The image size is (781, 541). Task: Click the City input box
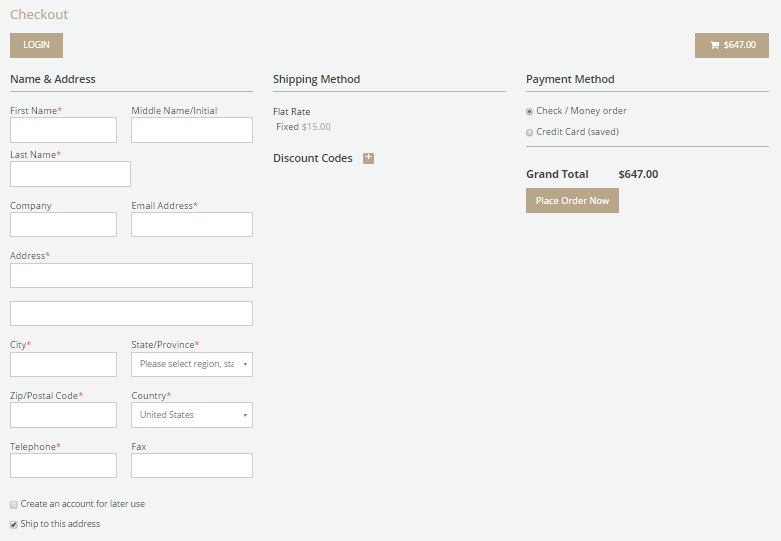tap(63, 364)
